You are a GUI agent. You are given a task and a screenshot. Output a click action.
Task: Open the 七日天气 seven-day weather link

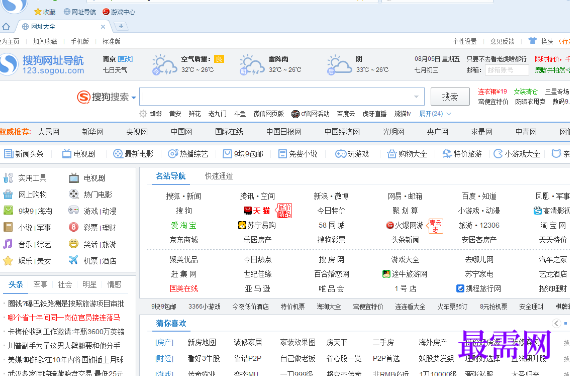pyautogui.click(x=115, y=69)
